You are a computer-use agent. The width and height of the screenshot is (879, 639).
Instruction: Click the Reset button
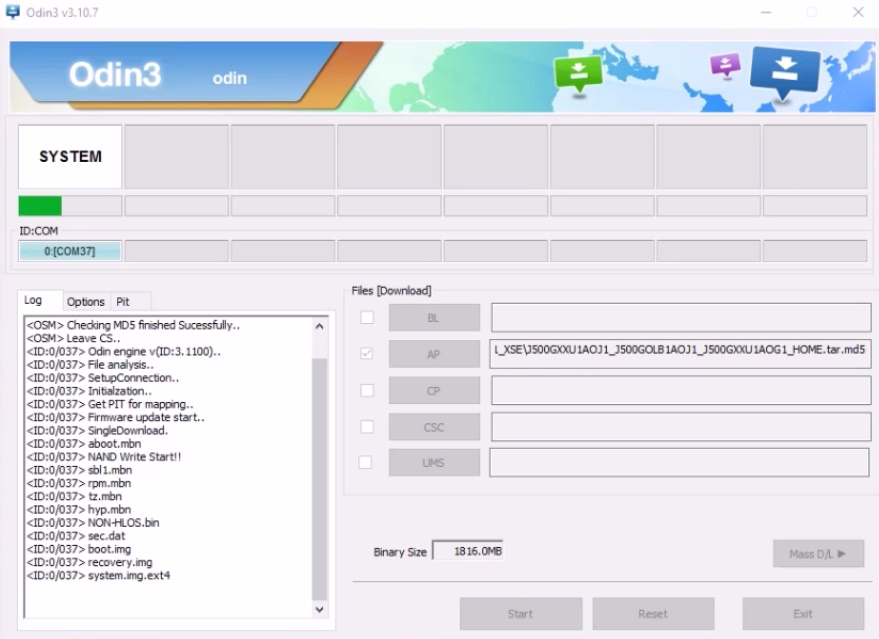653,613
